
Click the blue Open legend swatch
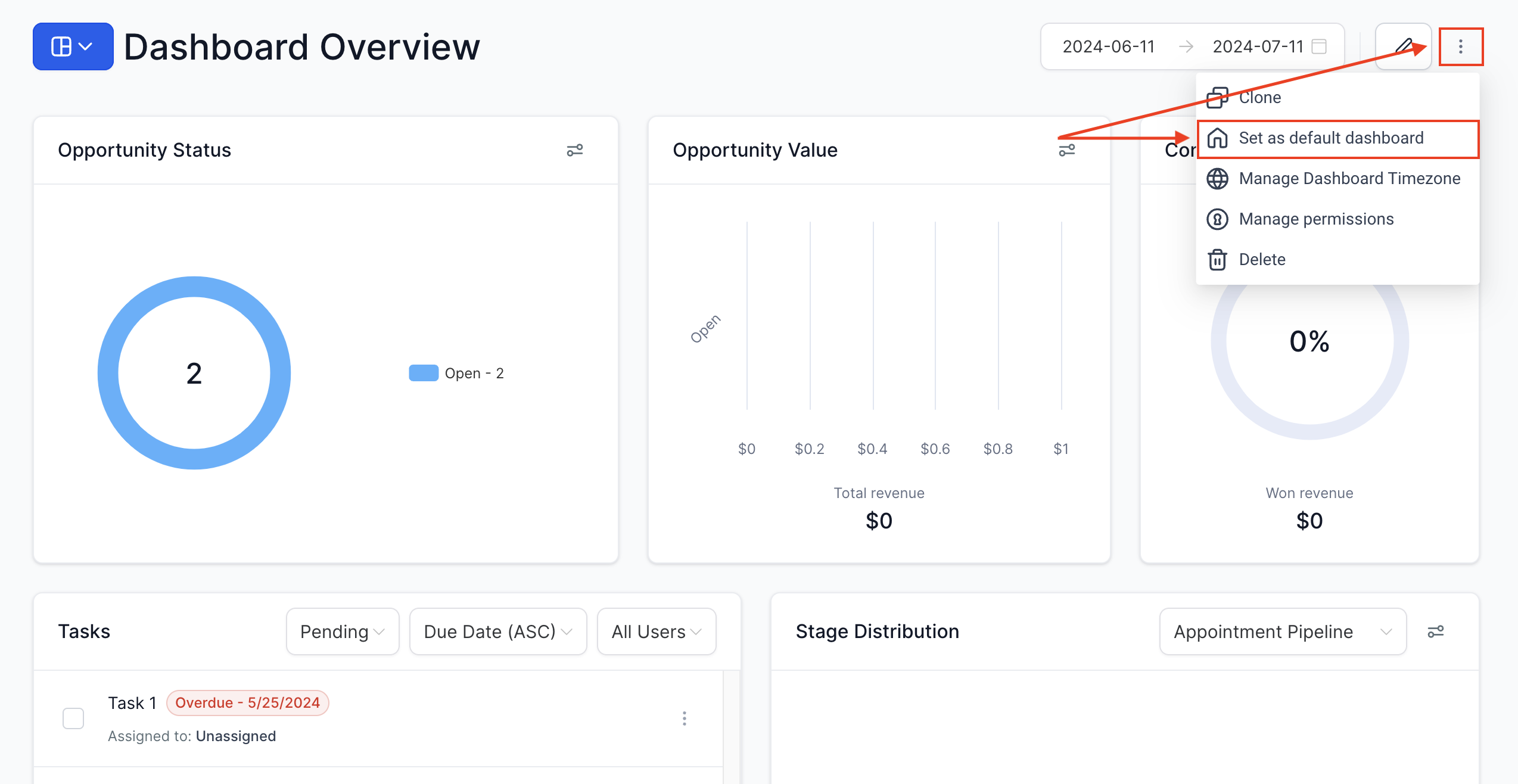point(425,372)
